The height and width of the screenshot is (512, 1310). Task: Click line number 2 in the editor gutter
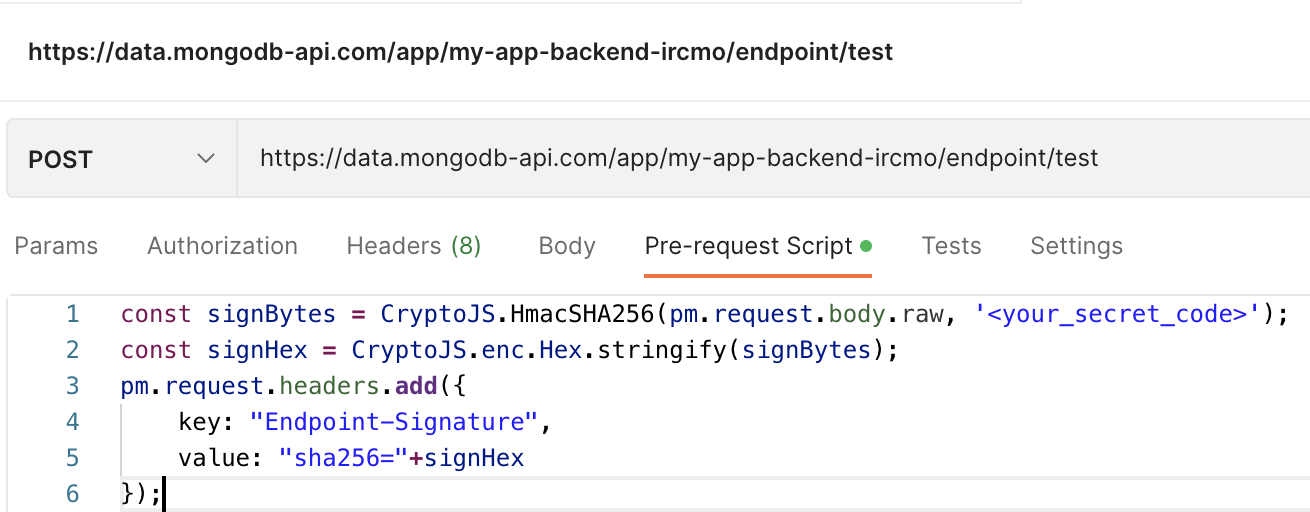[72, 350]
